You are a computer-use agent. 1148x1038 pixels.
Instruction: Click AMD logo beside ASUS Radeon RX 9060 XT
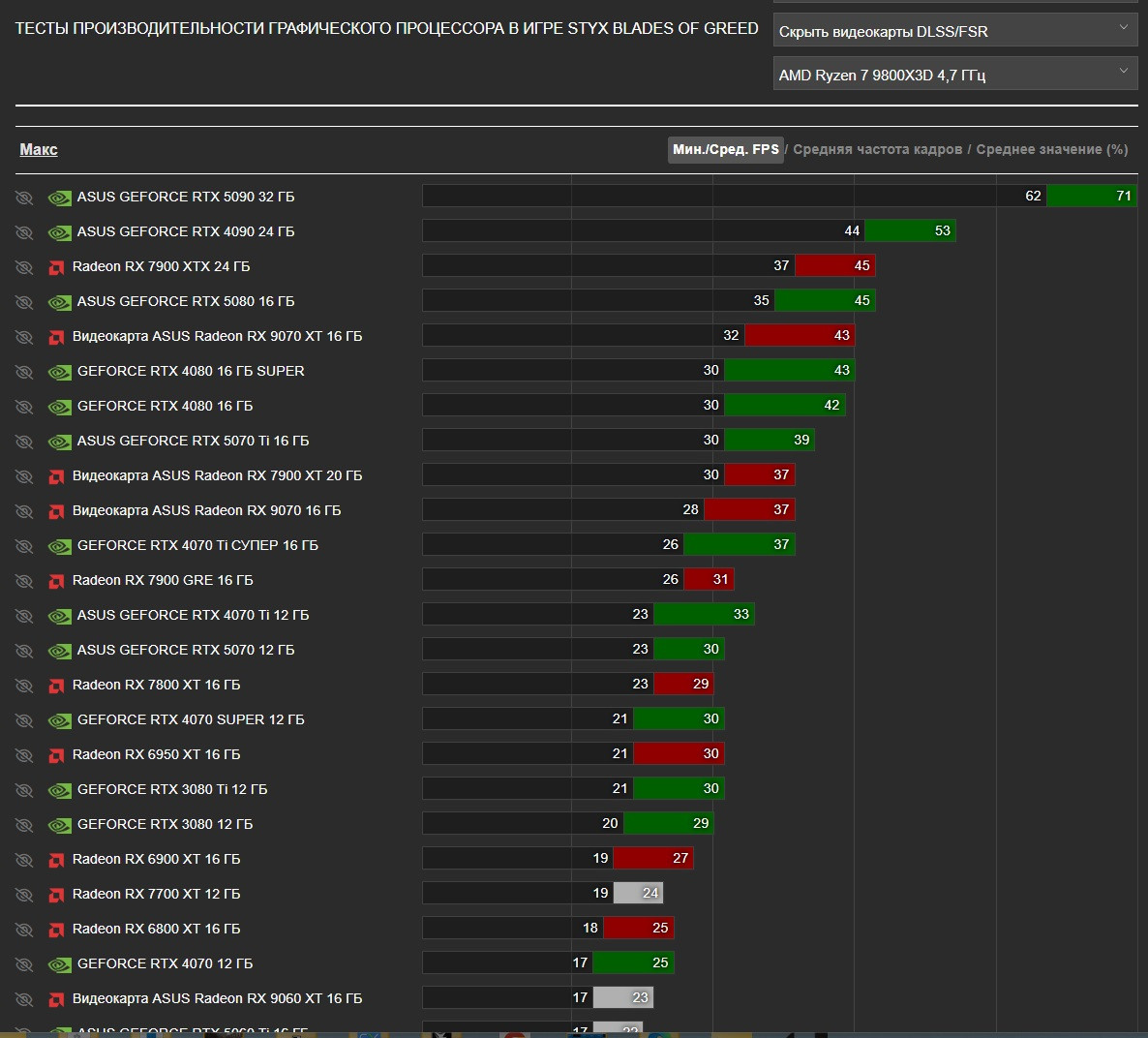(x=56, y=999)
